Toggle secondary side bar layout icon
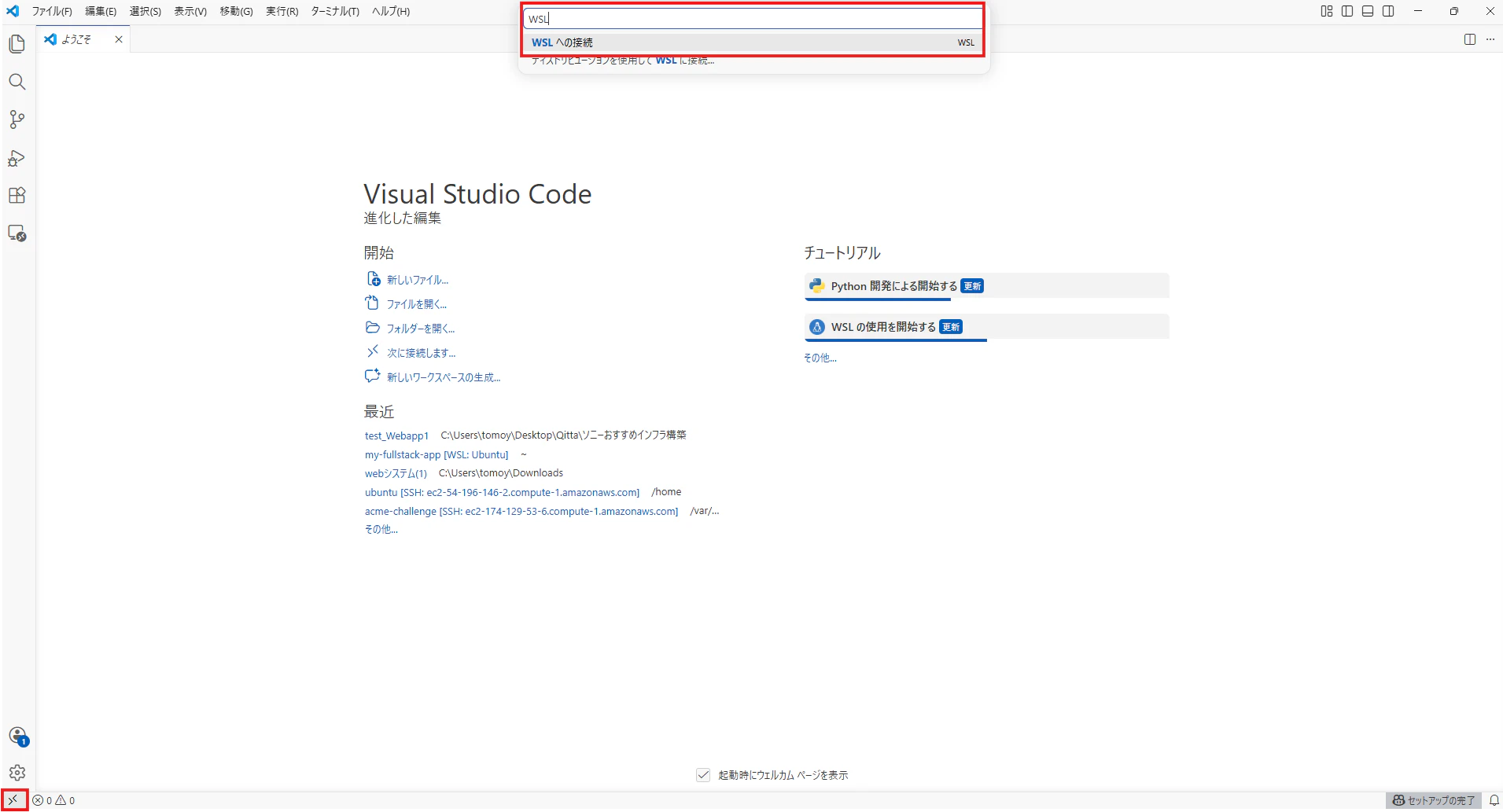The image size is (1503, 812). [1388, 11]
